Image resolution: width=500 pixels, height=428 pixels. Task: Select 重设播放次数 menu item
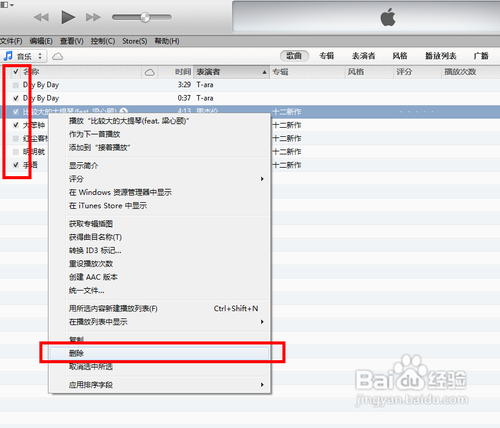coord(159,263)
